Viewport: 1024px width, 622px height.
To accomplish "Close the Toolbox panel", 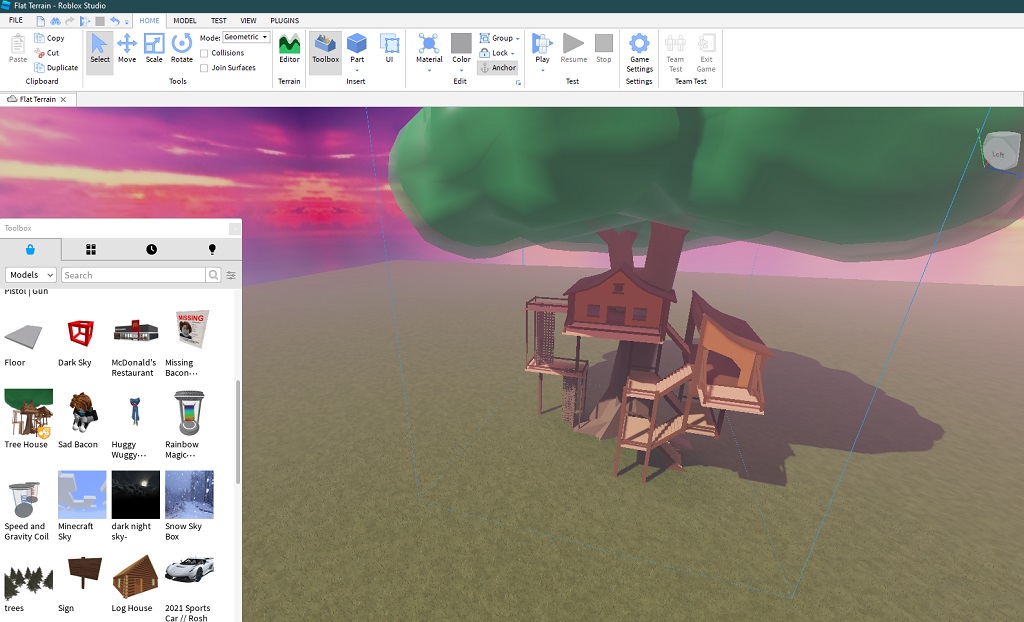I will [234, 228].
